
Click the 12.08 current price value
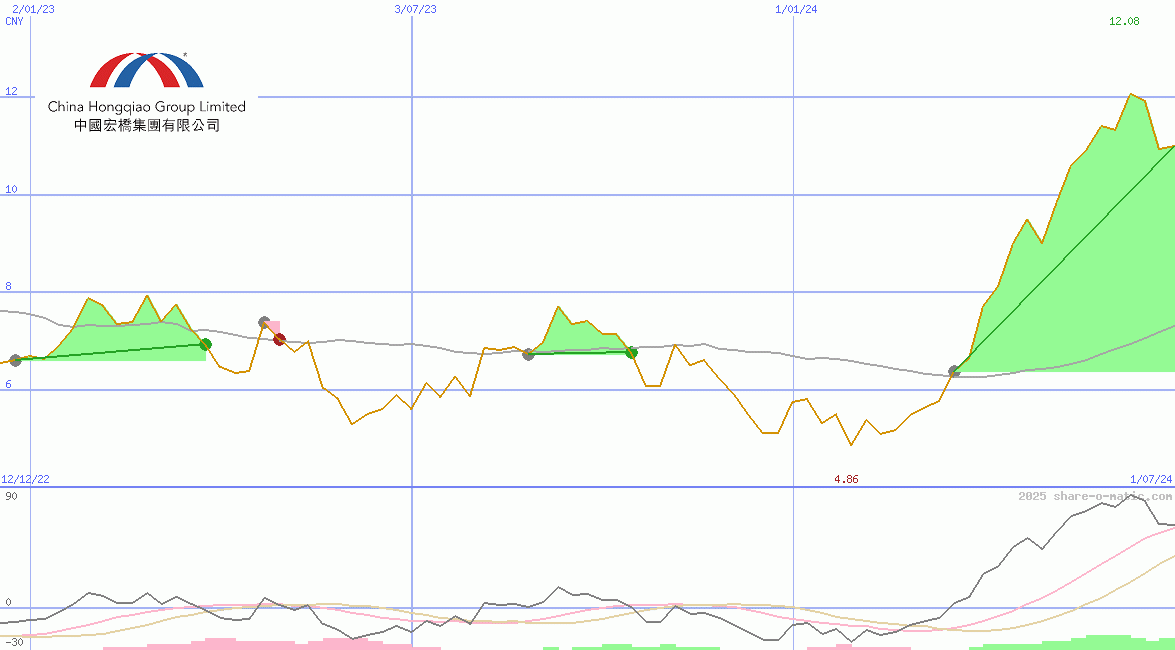[1125, 21]
